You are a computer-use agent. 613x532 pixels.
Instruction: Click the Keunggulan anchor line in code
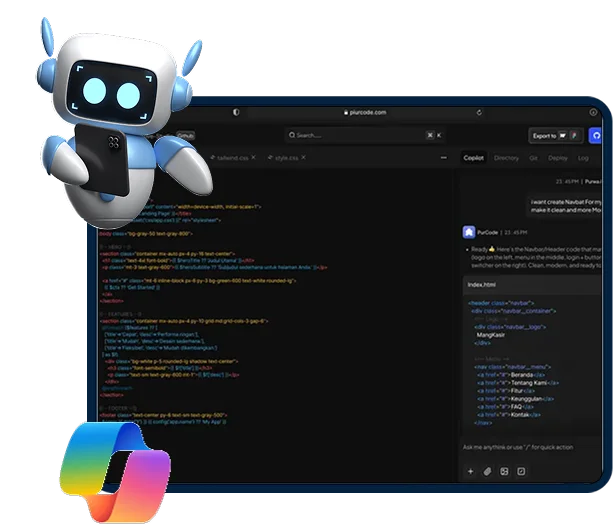[515, 399]
